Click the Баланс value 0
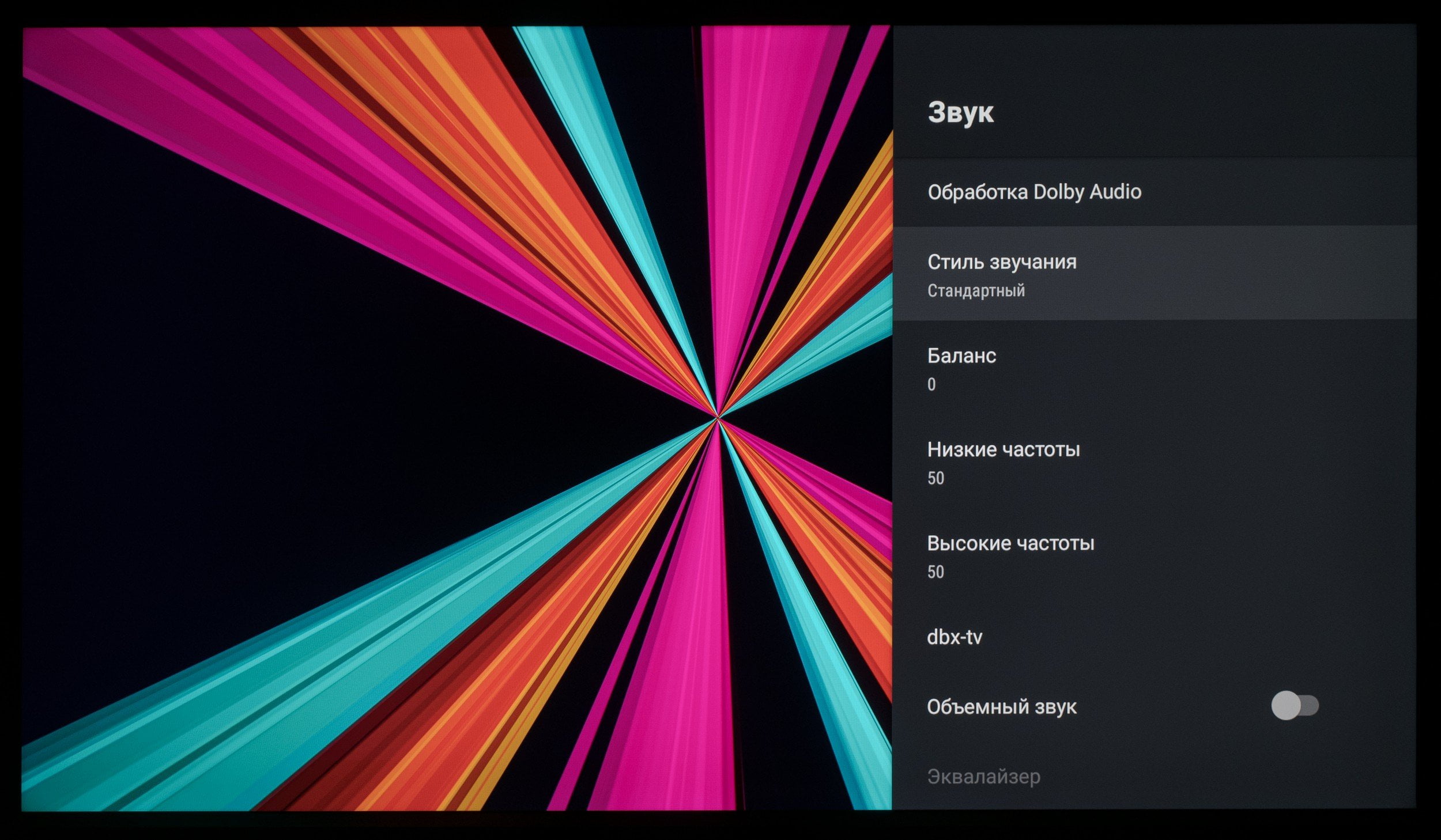 (x=931, y=384)
